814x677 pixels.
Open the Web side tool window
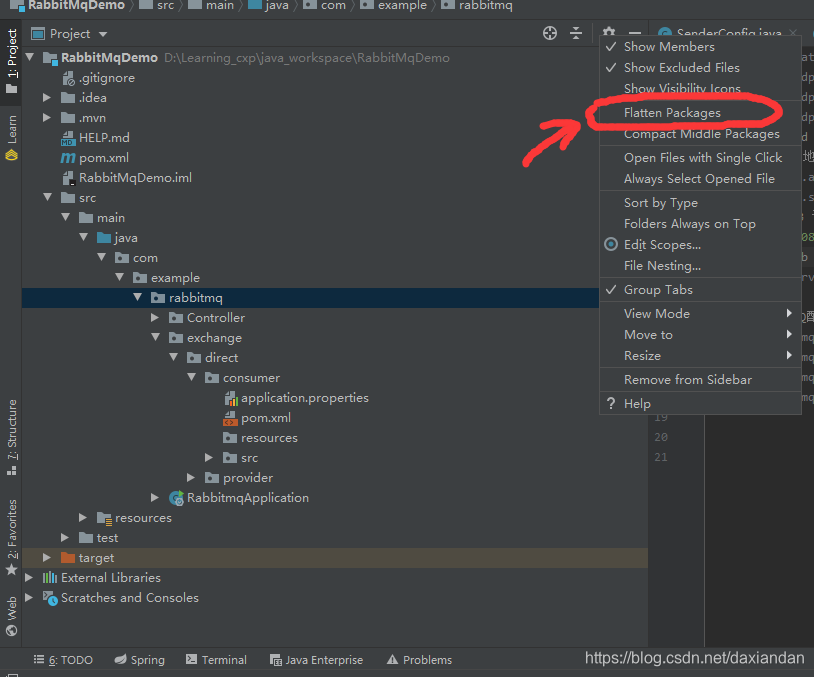pyautogui.click(x=11, y=616)
